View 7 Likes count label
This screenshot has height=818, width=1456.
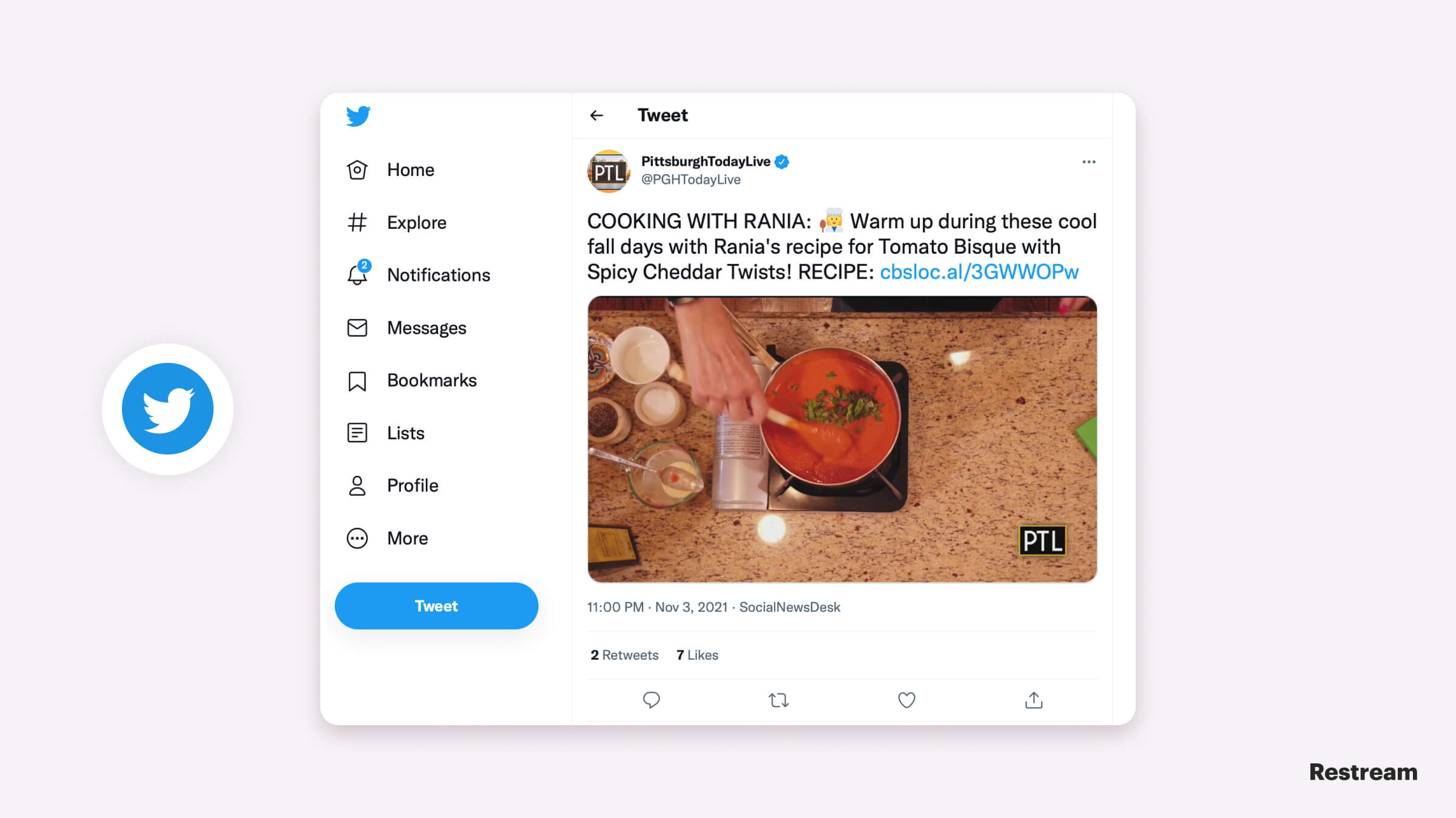(x=698, y=654)
